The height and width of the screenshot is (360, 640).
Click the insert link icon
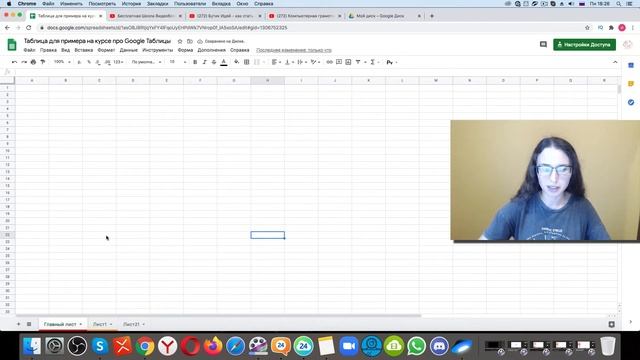[x=329, y=62]
